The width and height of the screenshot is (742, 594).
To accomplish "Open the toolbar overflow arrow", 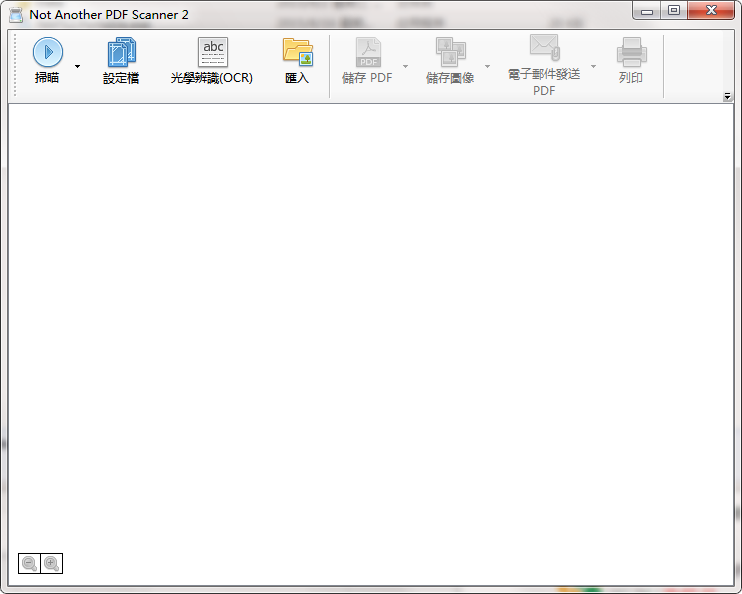I will coord(727,97).
